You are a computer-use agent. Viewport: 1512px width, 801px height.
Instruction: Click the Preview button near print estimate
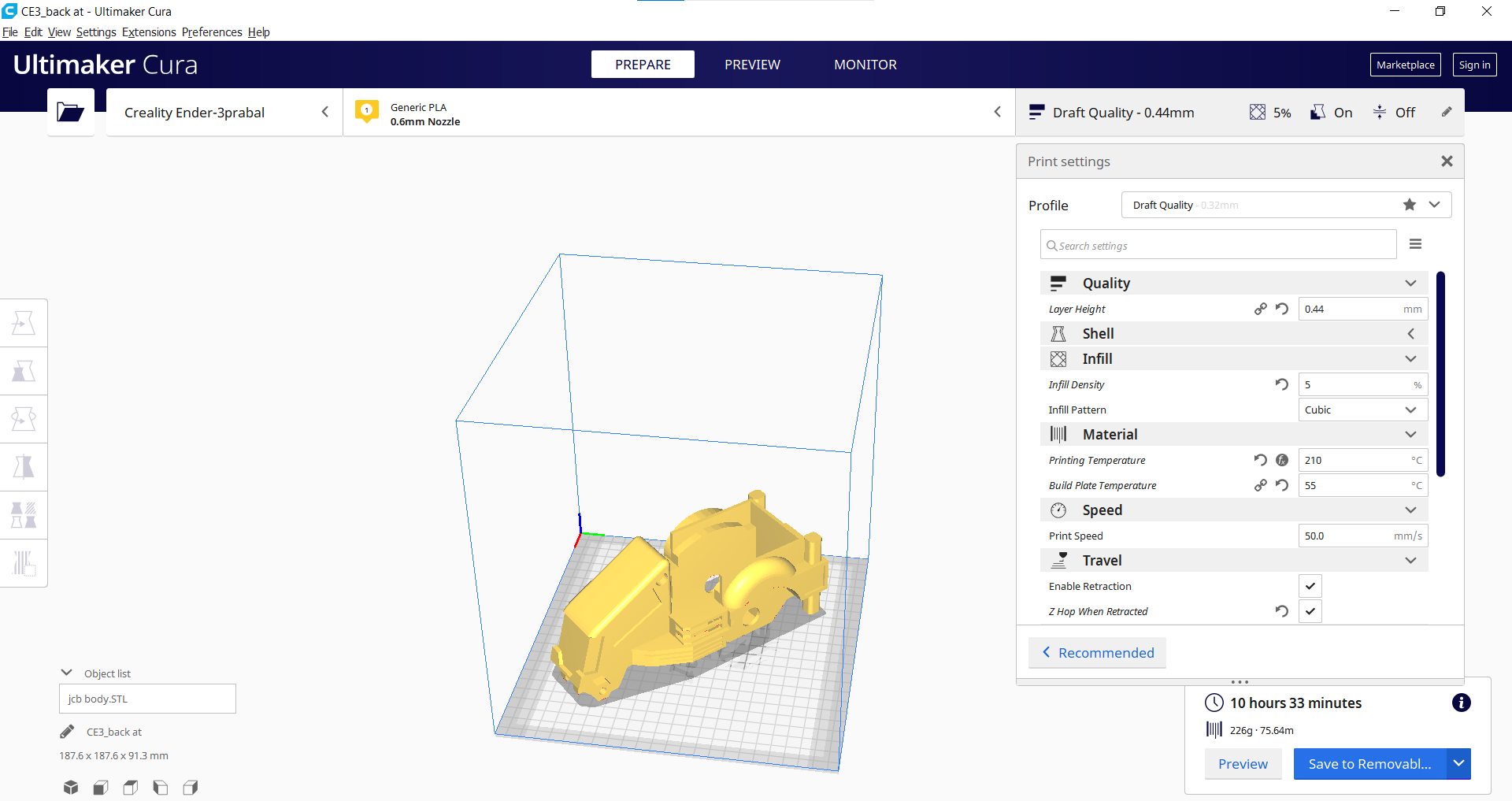[1243, 763]
